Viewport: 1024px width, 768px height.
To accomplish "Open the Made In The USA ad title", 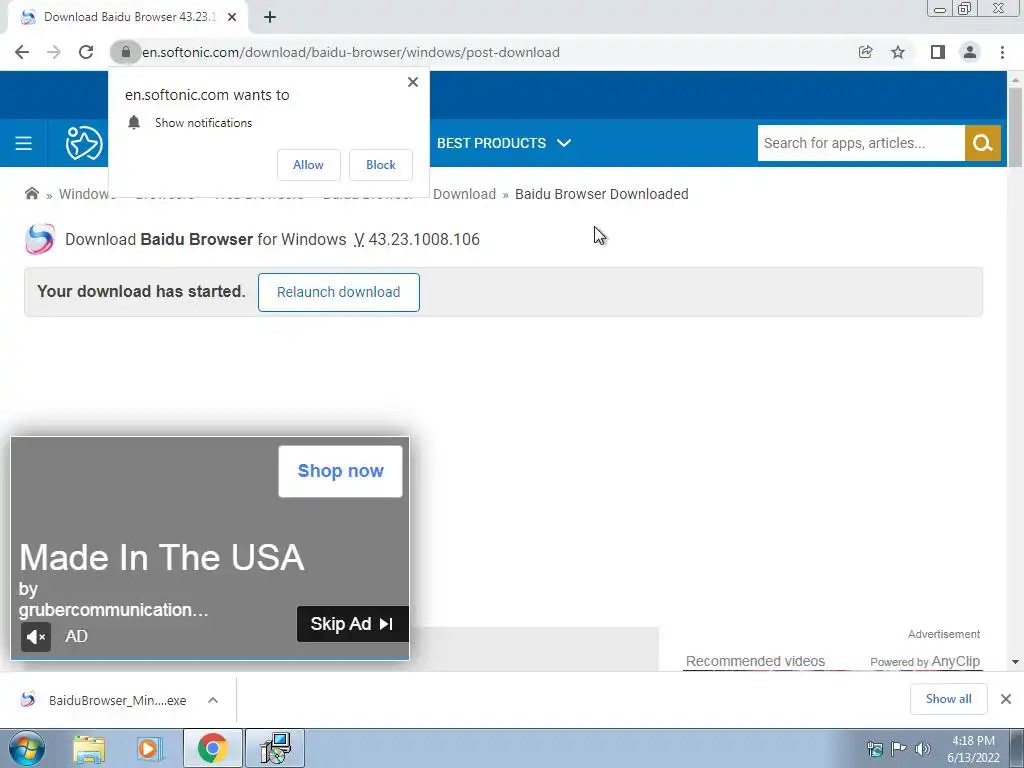I will click(x=161, y=558).
